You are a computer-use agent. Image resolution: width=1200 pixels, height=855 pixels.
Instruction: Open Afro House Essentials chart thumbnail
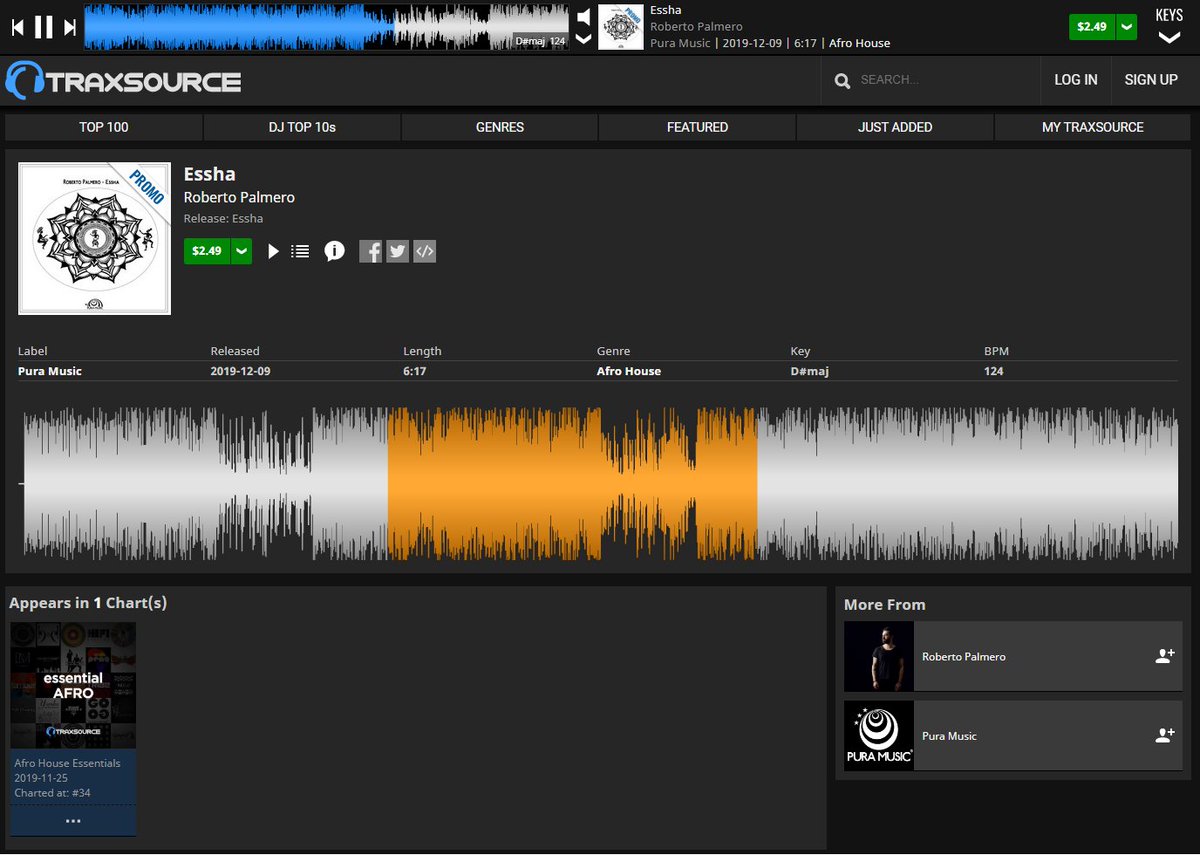point(73,685)
